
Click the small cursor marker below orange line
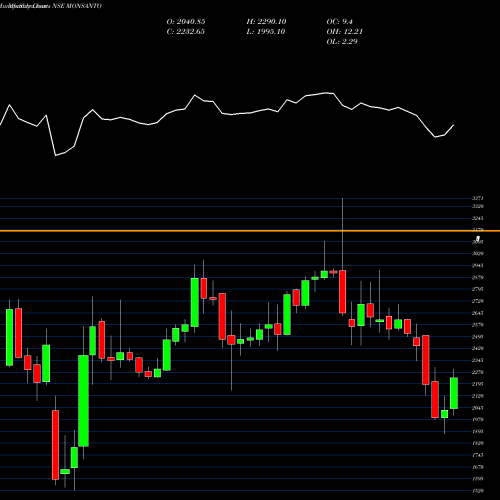click(478, 239)
